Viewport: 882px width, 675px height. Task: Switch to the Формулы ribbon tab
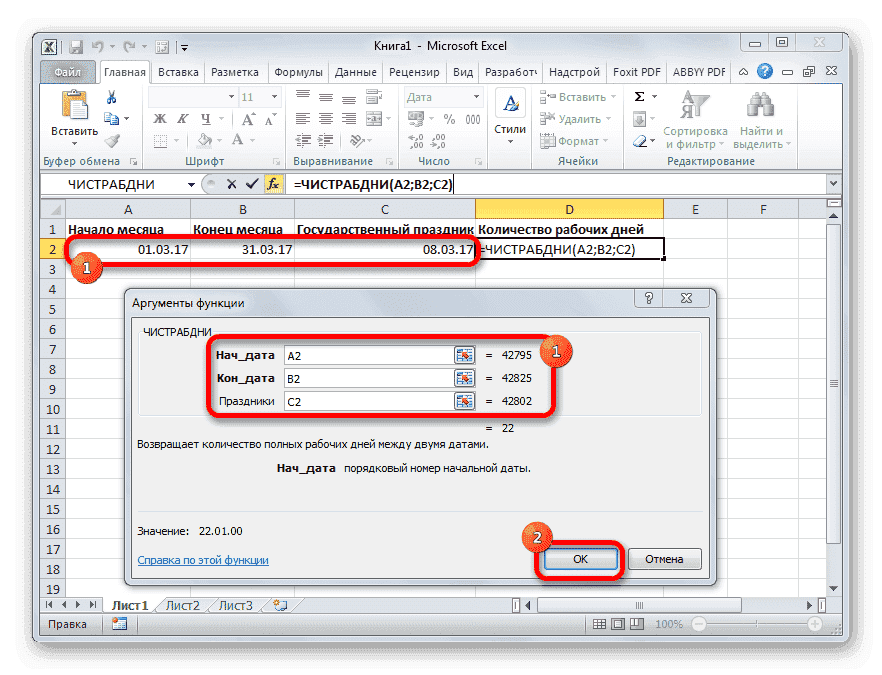pos(300,71)
